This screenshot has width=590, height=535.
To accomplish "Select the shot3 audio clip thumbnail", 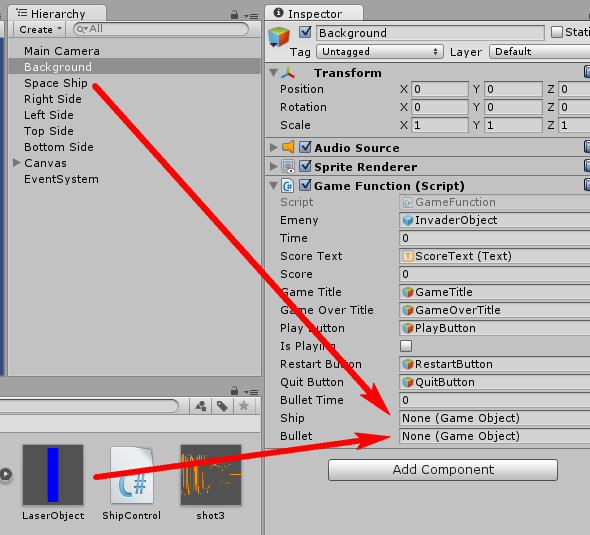I will point(211,475).
